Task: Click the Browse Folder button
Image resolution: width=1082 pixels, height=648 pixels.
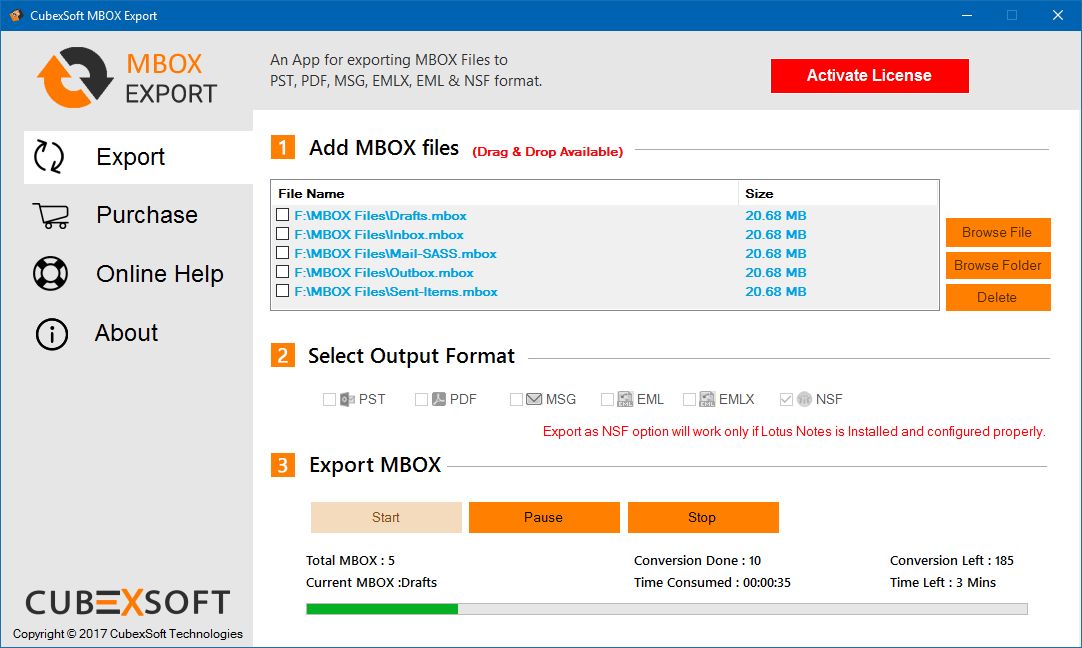Action: pyautogui.click(x=998, y=265)
